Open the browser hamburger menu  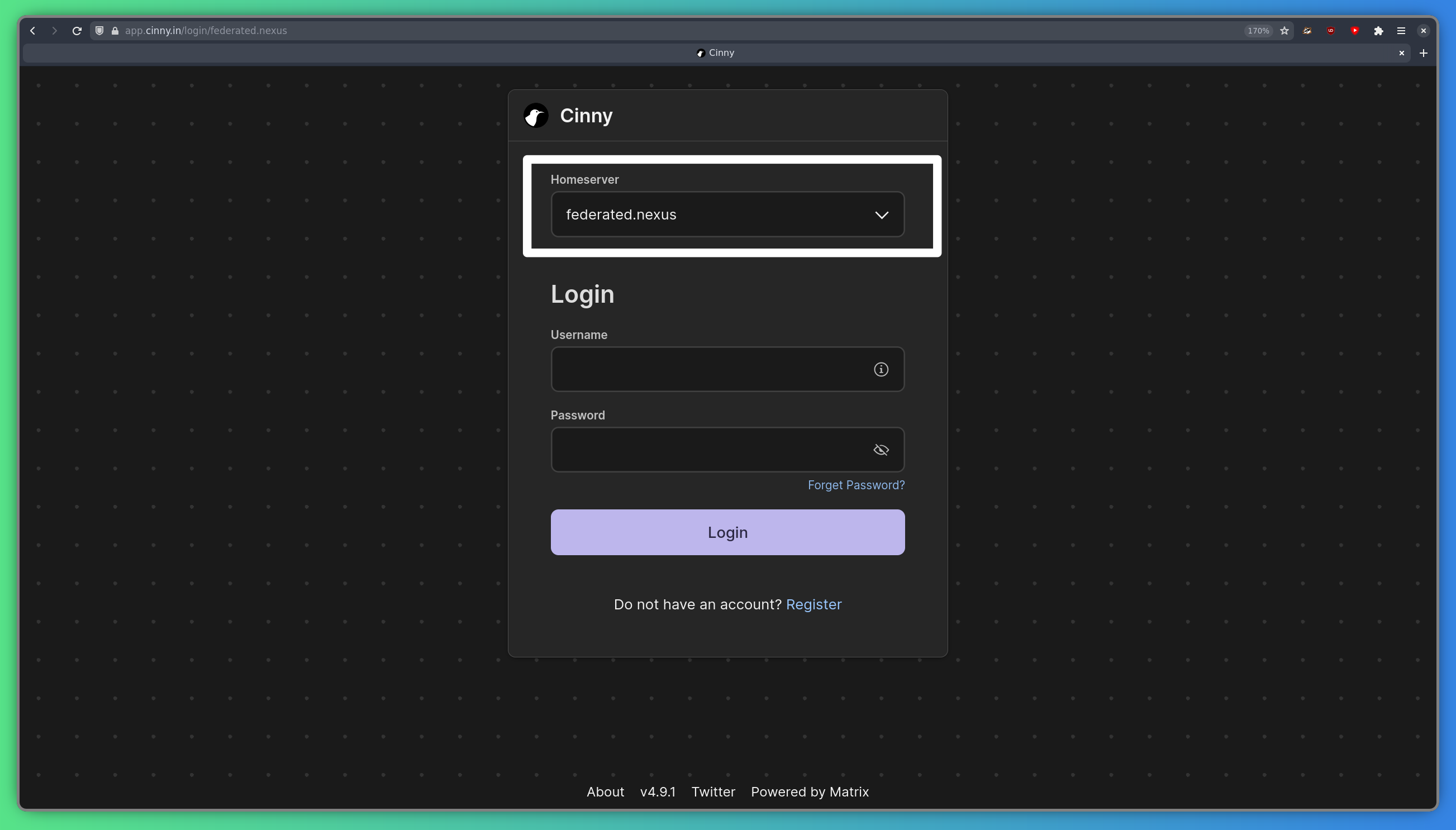pos(1401,31)
